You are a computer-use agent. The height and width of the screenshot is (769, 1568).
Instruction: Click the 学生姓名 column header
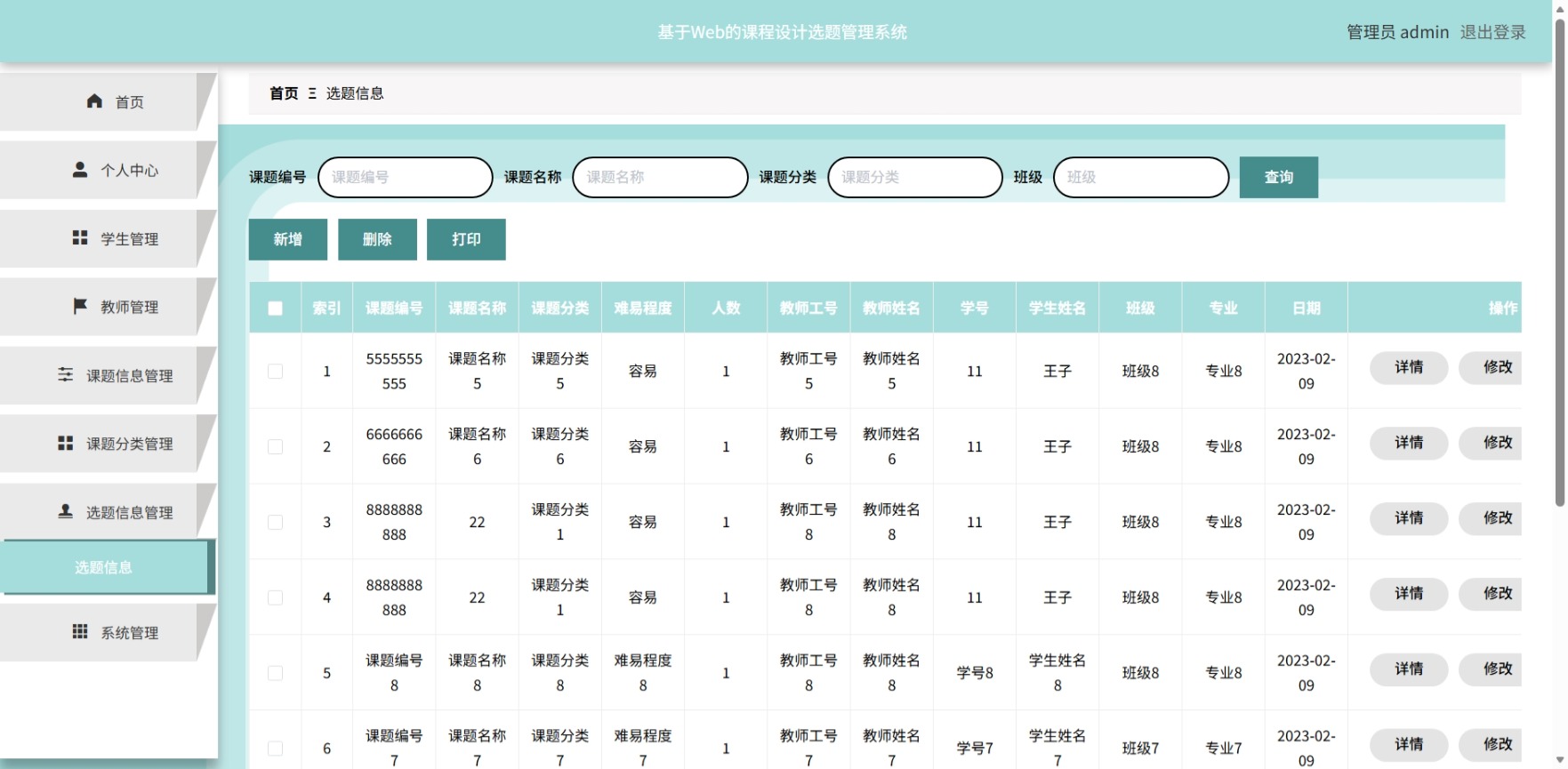click(x=1057, y=308)
